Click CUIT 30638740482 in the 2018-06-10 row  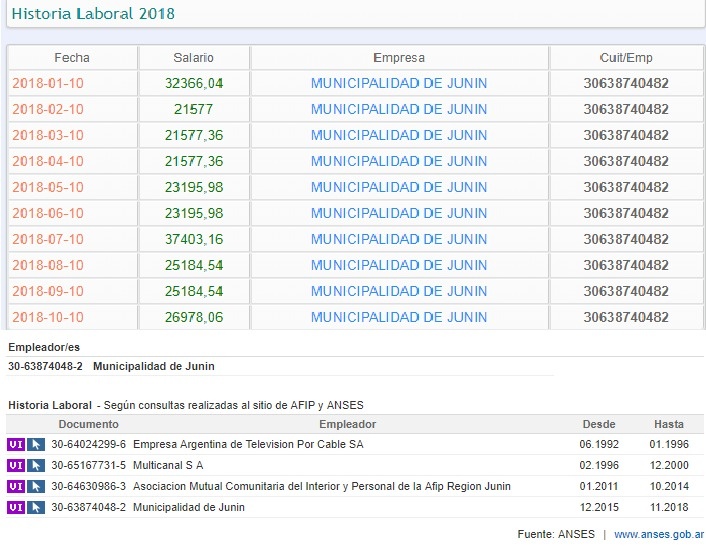point(626,213)
